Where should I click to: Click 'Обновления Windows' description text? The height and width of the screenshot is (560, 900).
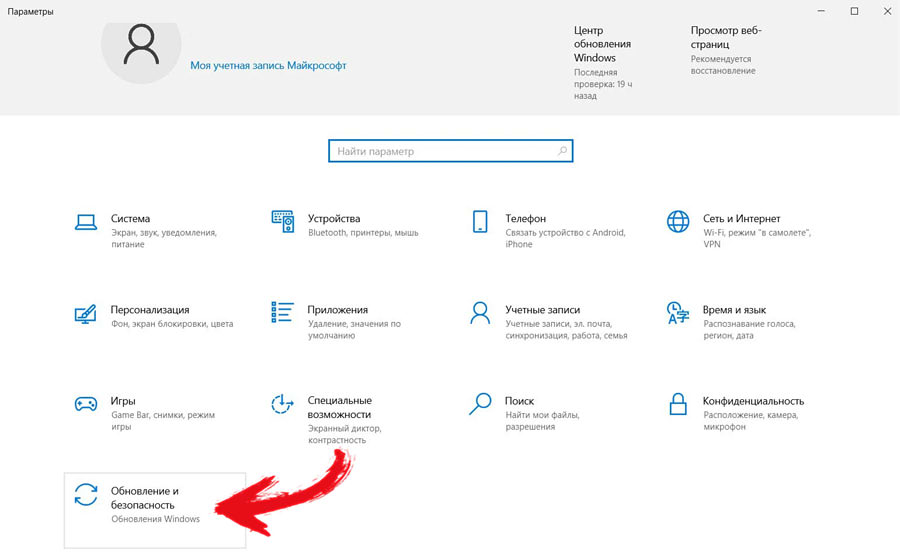coord(156,519)
